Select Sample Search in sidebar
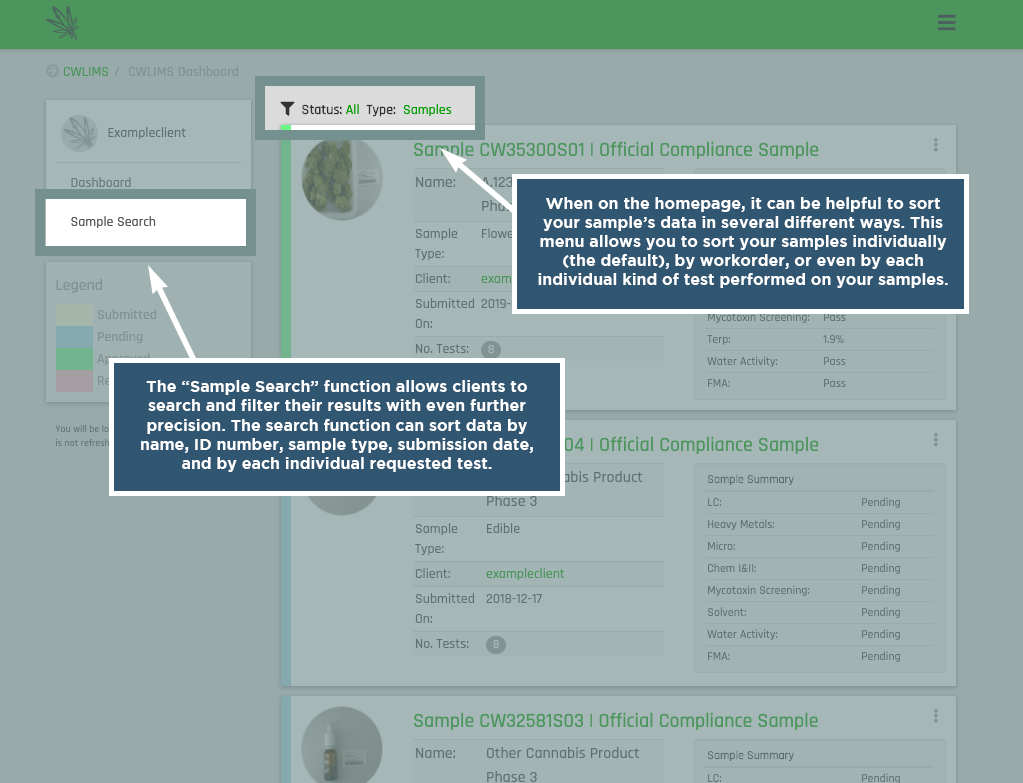 tap(145, 222)
